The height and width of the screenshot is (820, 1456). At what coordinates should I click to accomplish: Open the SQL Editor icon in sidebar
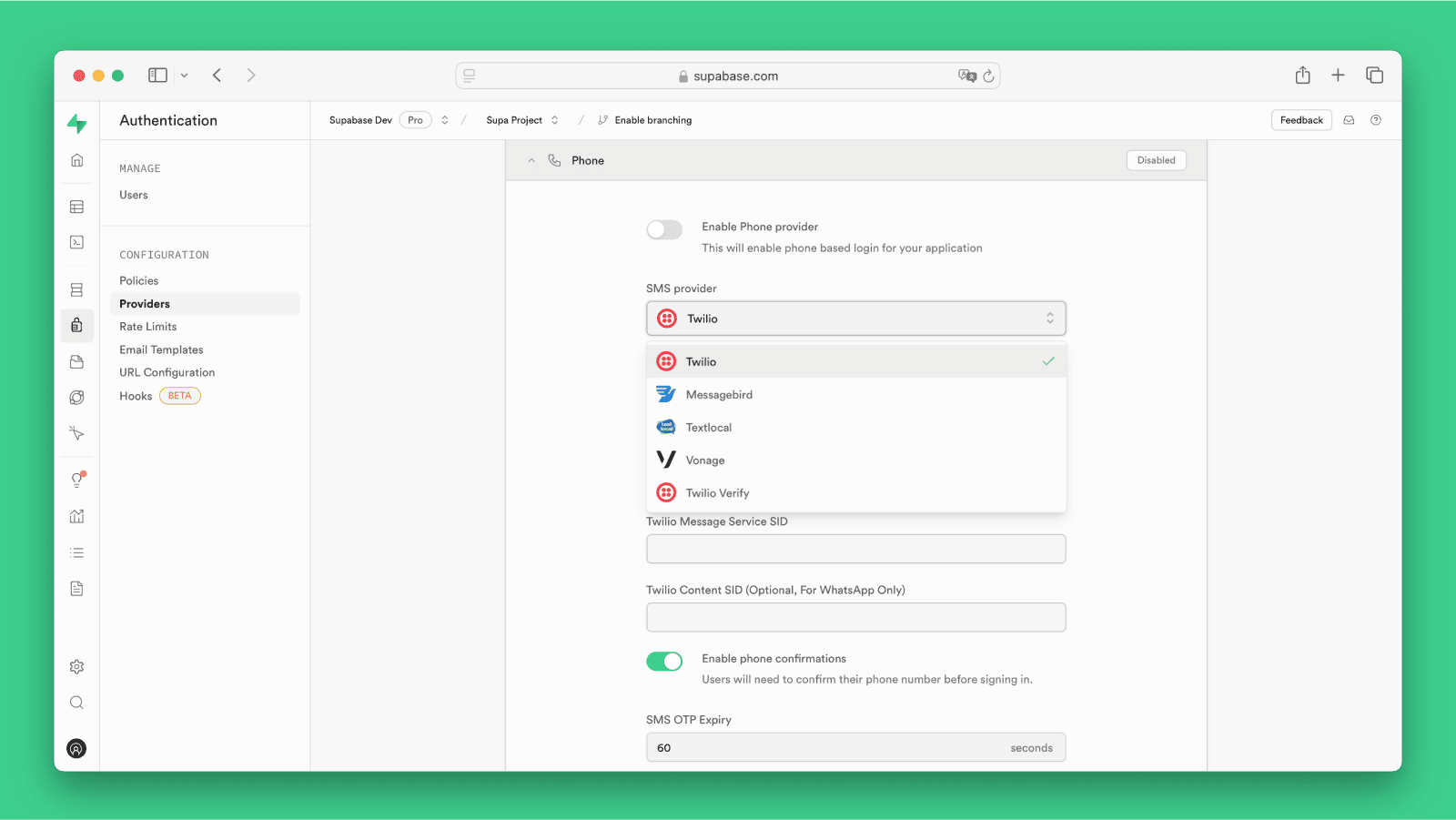[76, 242]
